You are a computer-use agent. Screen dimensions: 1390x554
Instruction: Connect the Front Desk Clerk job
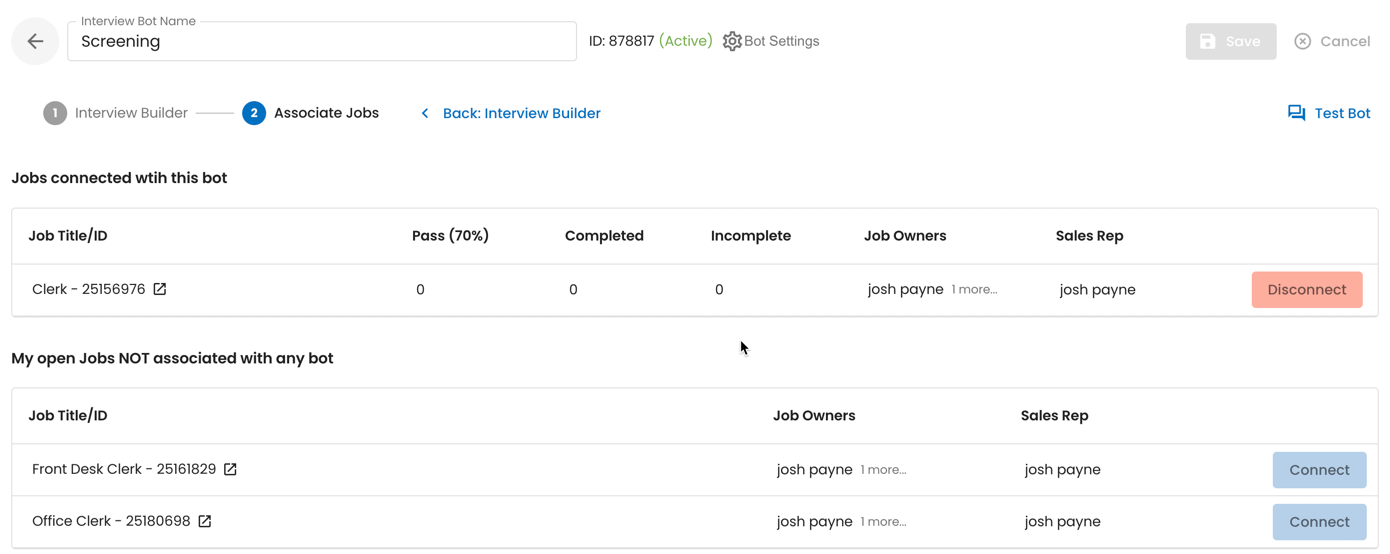(1319, 470)
